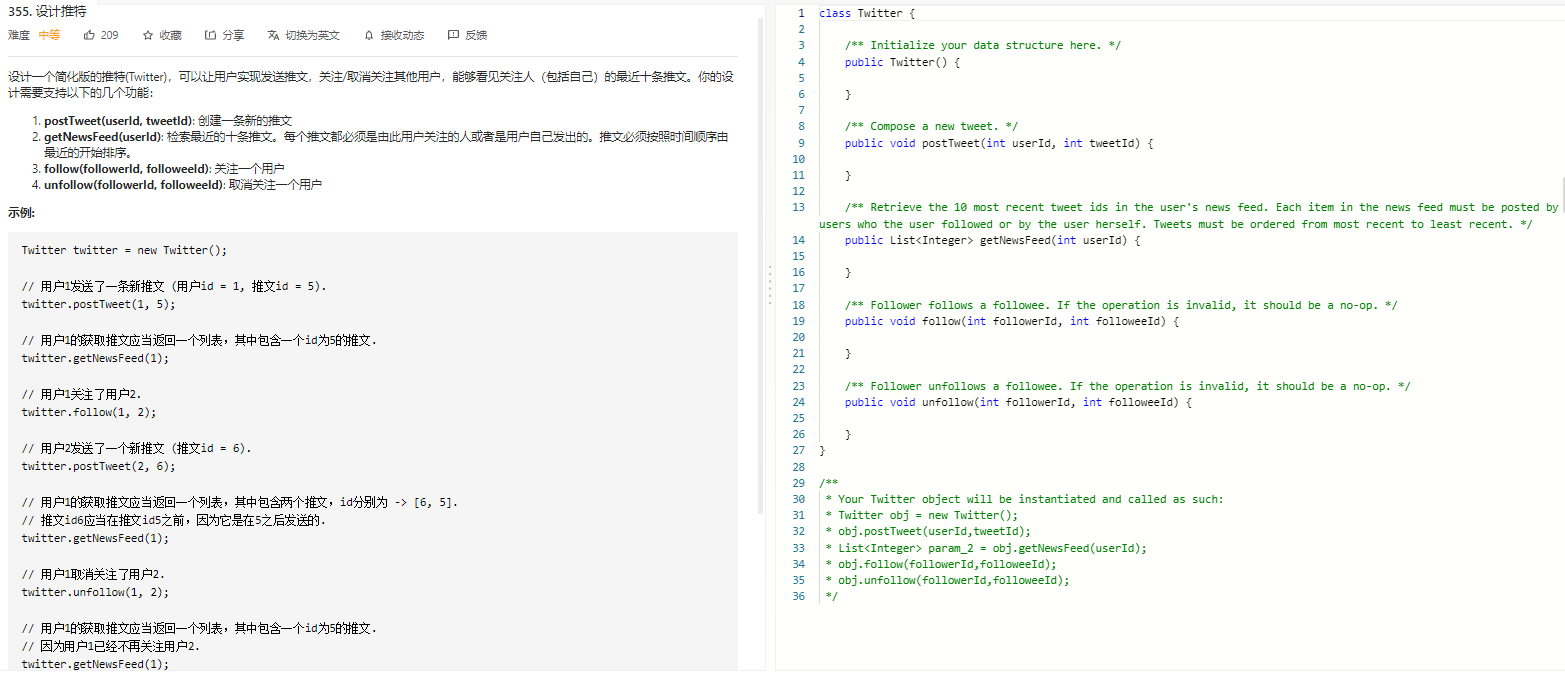Click the comment 因为用户1已经不再关注用户2
This screenshot has width=1565, height=674.
111,646
